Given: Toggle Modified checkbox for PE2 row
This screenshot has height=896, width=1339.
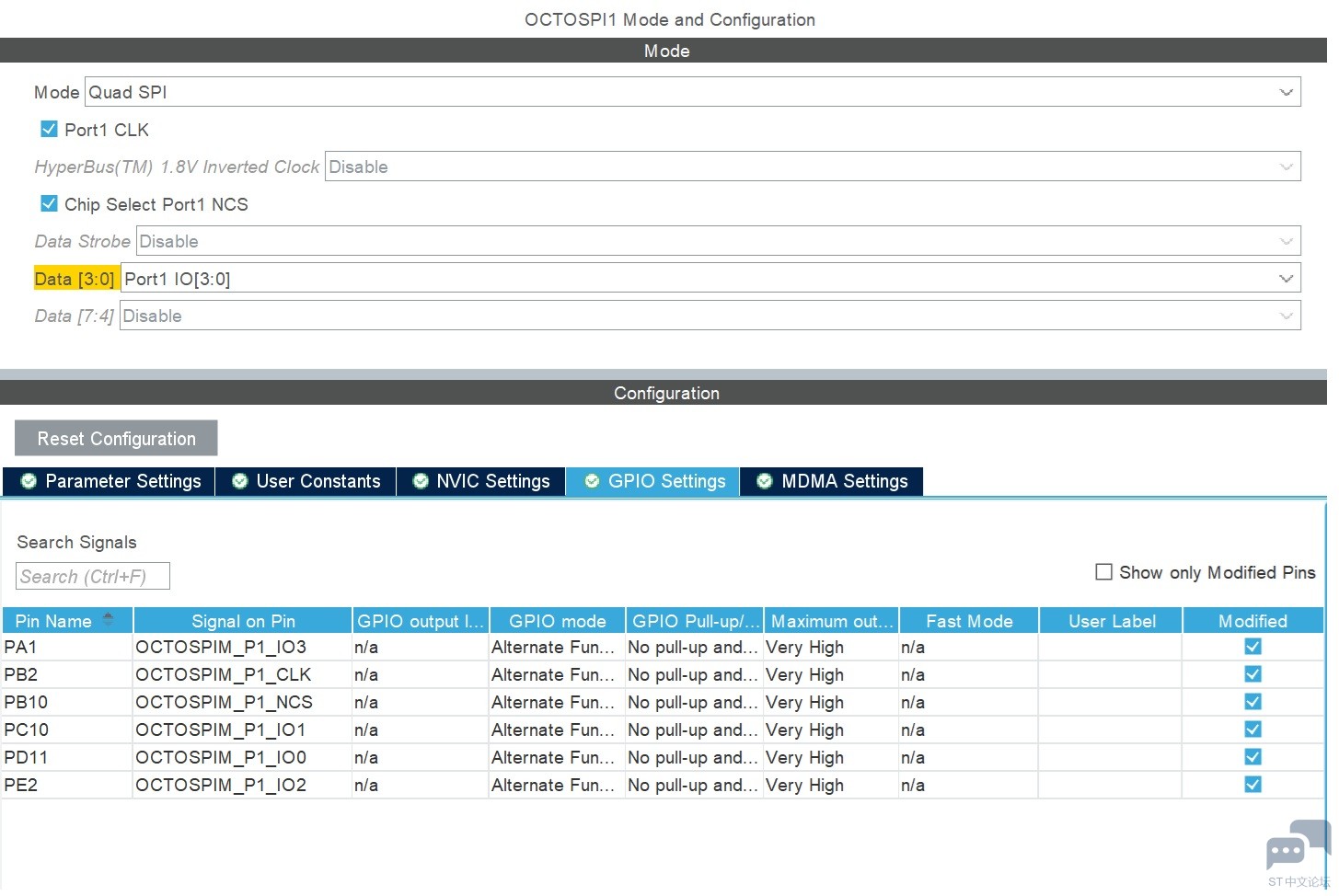Looking at the screenshot, I should click(x=1252, y=785).
